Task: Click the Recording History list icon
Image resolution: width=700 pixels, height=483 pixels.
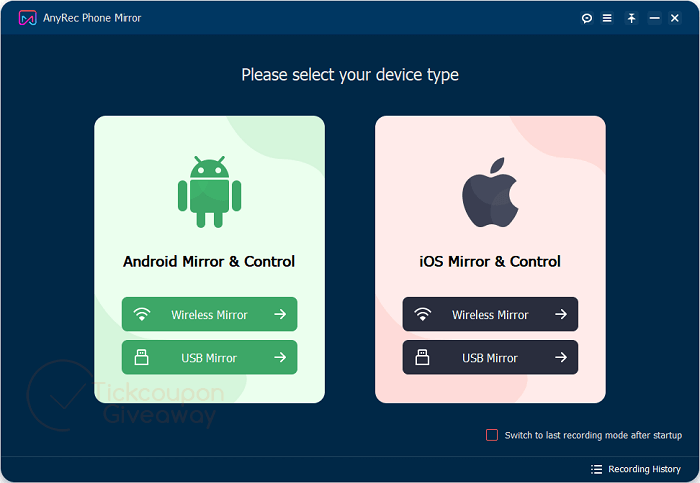Action: coord(596,469)
